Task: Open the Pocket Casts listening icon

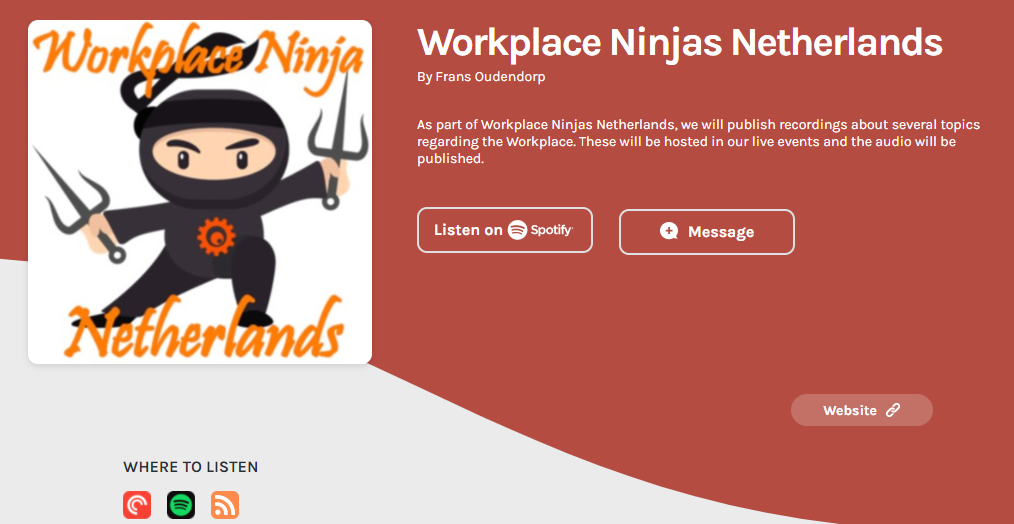Action: point(137,505)
